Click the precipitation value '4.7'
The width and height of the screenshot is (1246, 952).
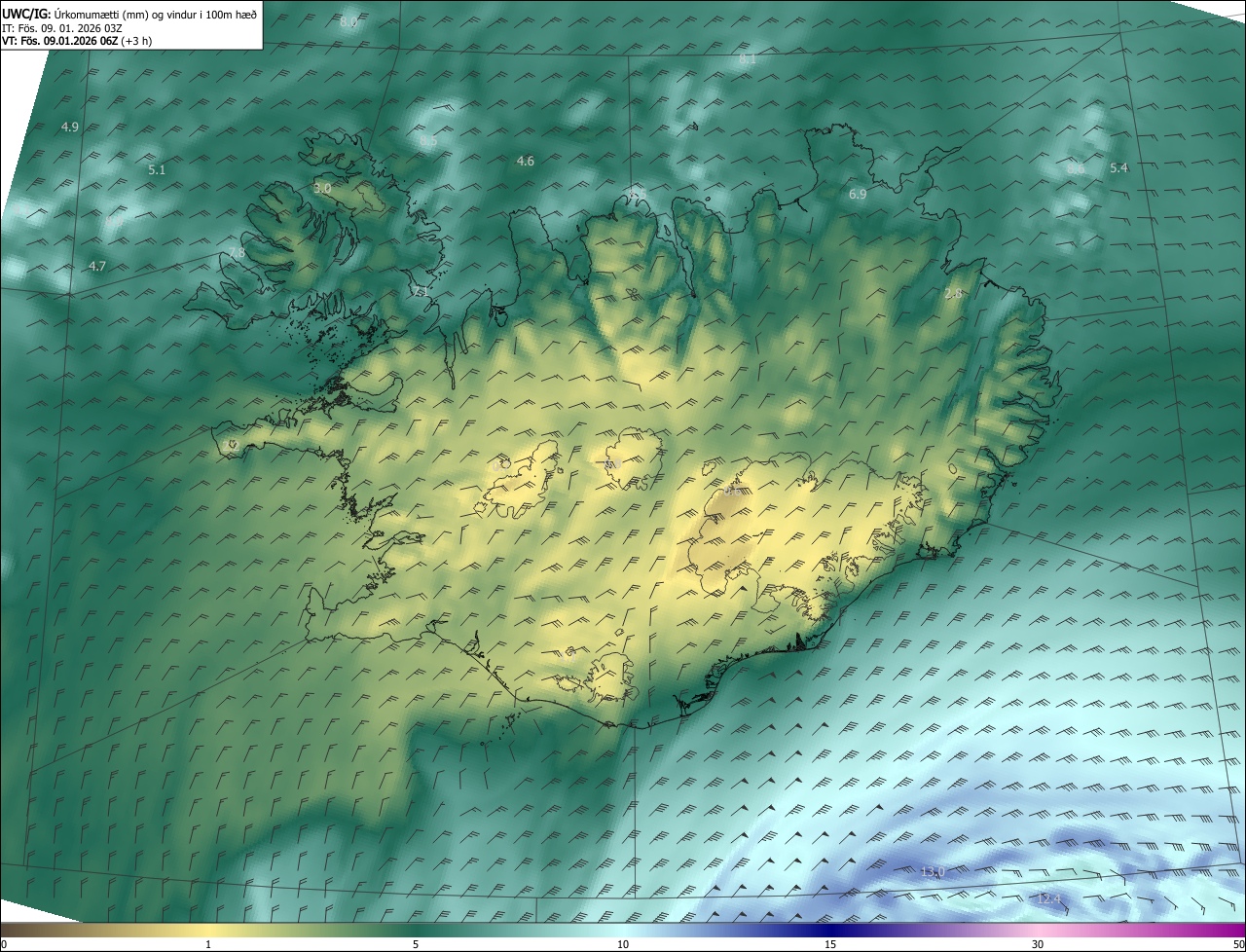tap(97, 266)
